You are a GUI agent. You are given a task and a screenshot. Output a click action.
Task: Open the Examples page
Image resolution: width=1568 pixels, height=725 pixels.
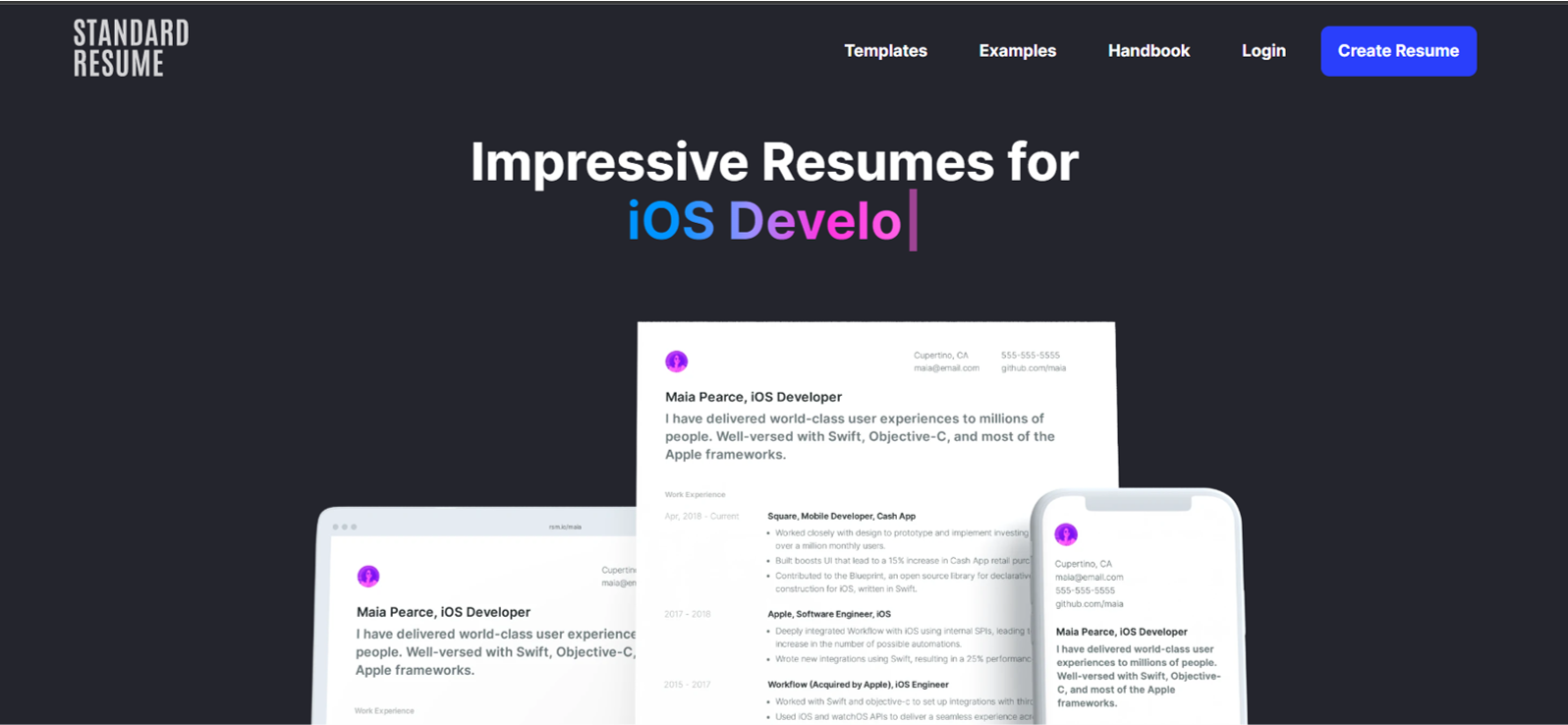[1017, 51]
